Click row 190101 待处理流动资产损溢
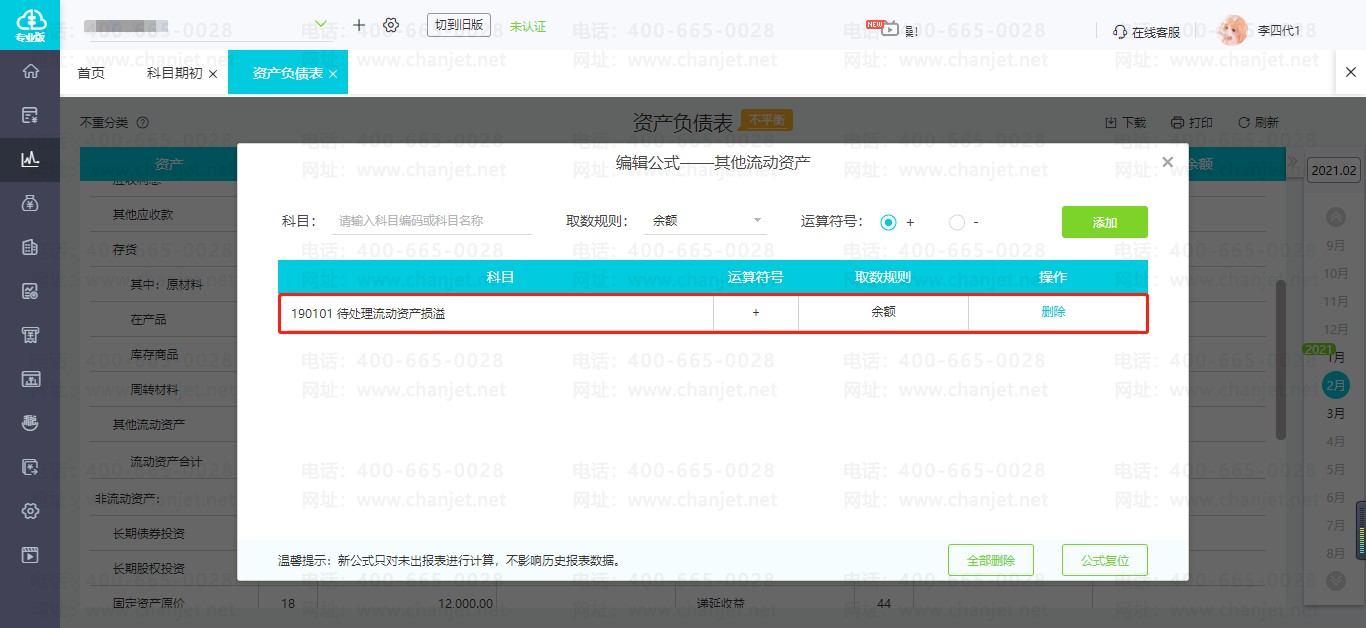 click(x=713, y=313)
